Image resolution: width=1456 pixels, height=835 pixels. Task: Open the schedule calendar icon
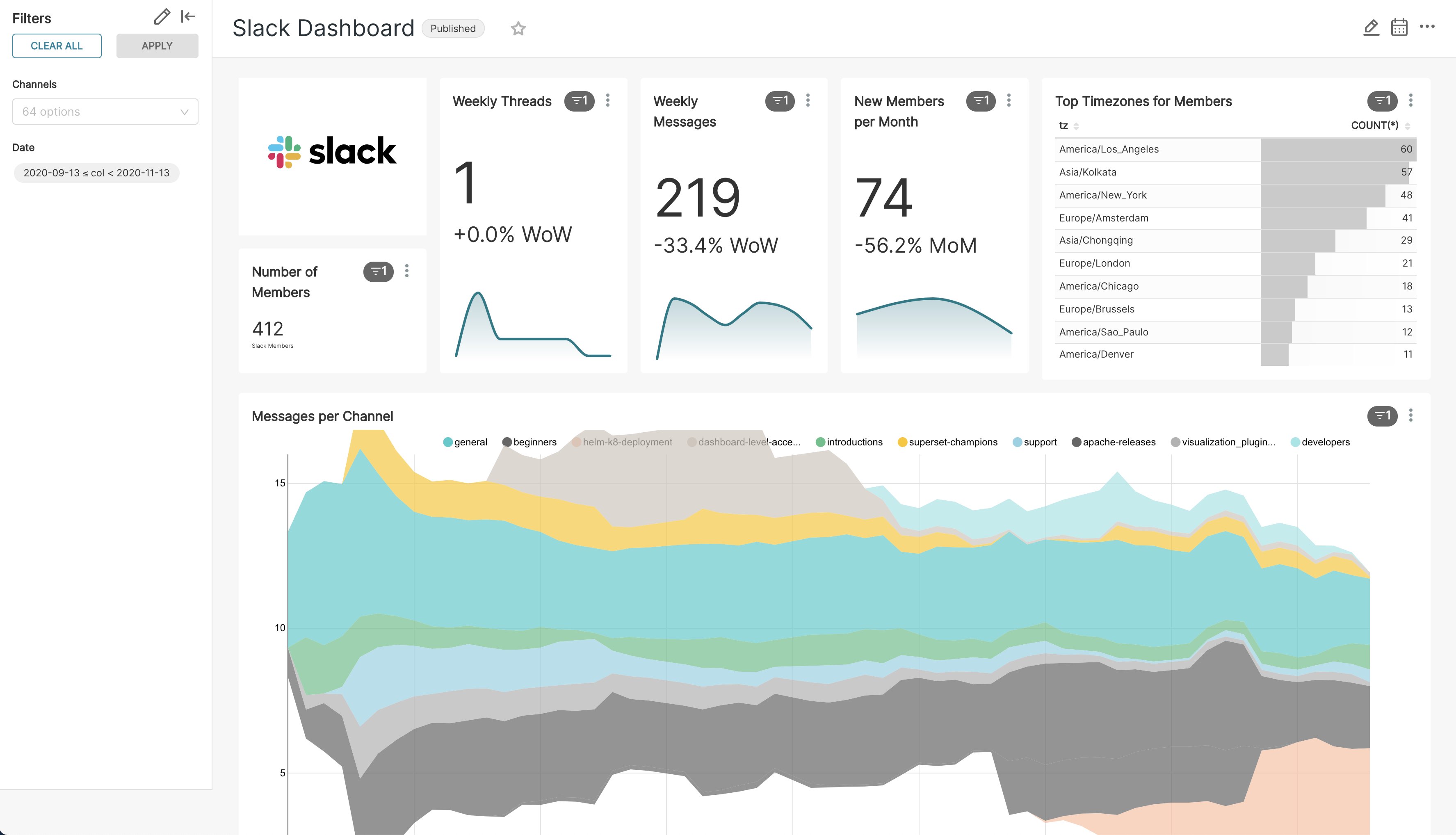[x=1399, y=27]
